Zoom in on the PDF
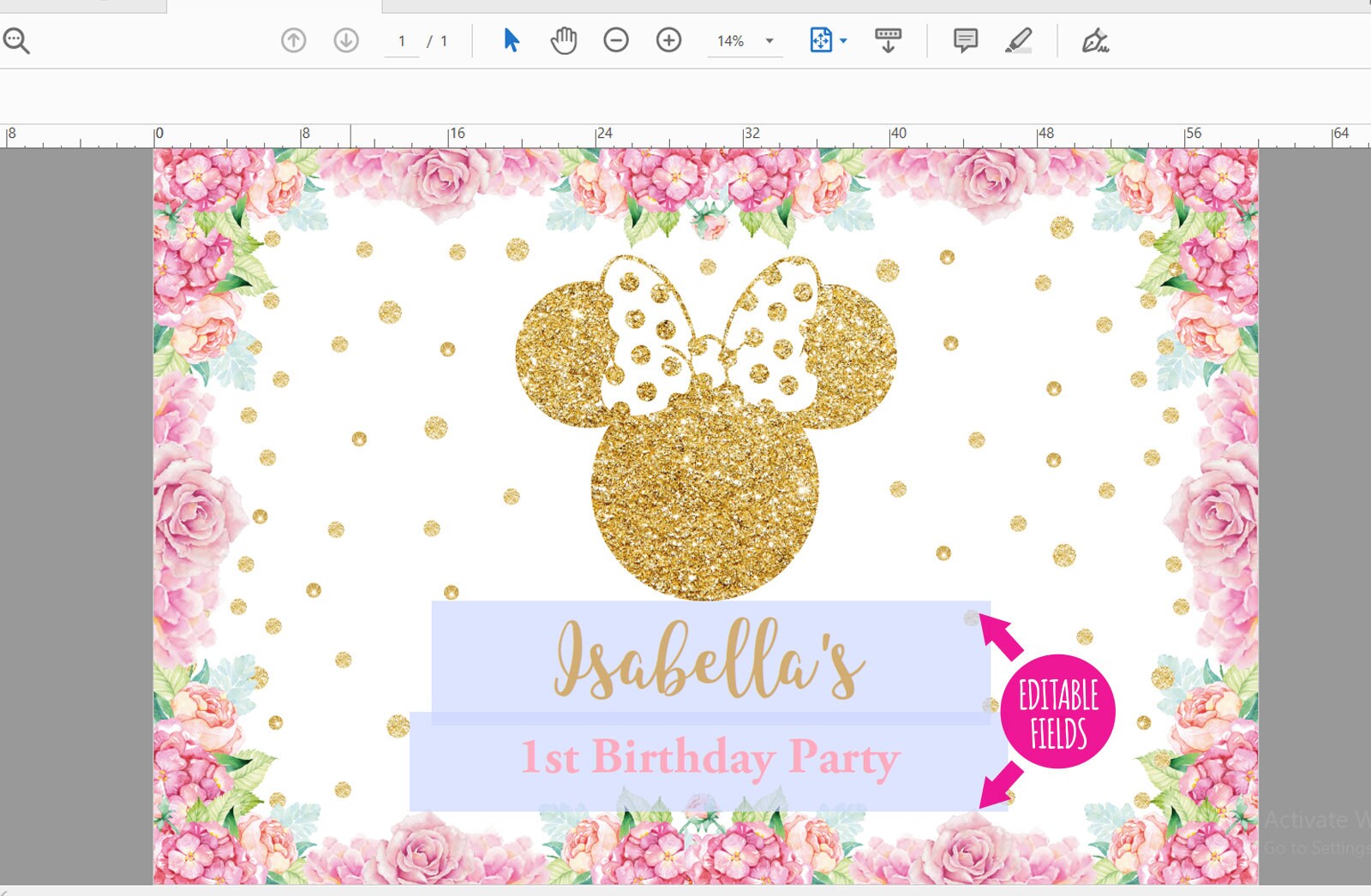 point(668,39)
